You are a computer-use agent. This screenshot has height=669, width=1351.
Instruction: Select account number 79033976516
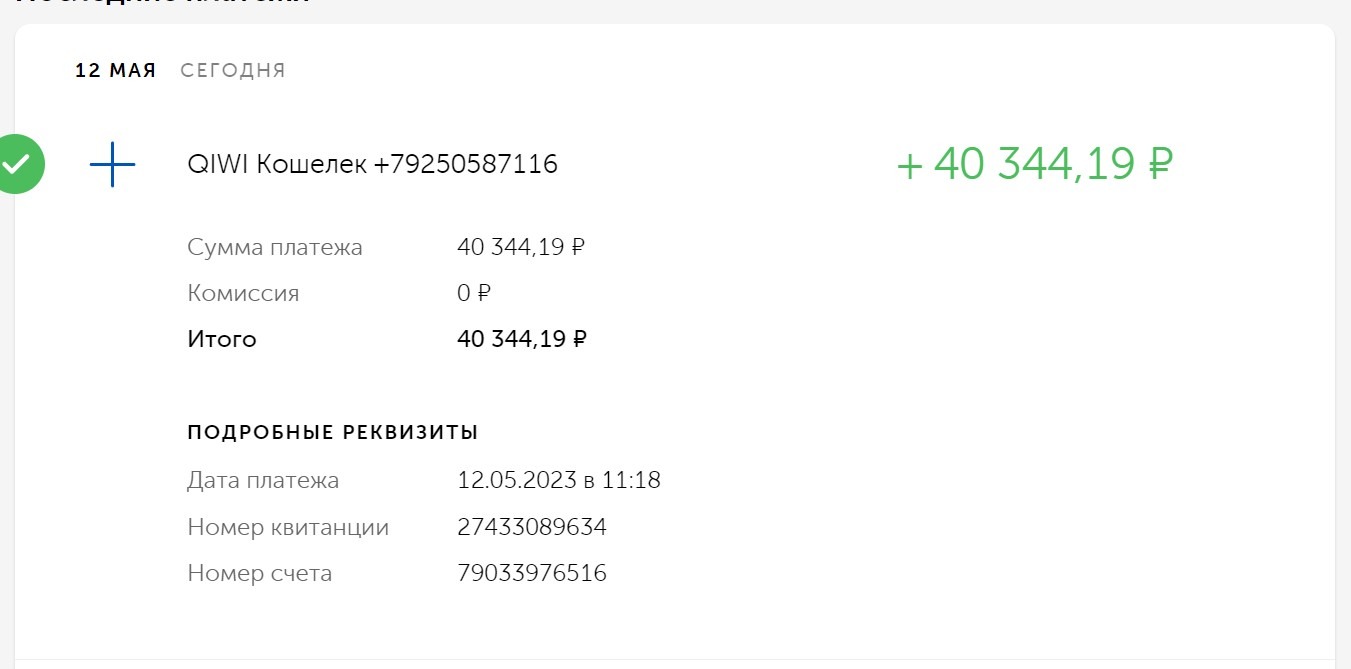coord(532,573)
